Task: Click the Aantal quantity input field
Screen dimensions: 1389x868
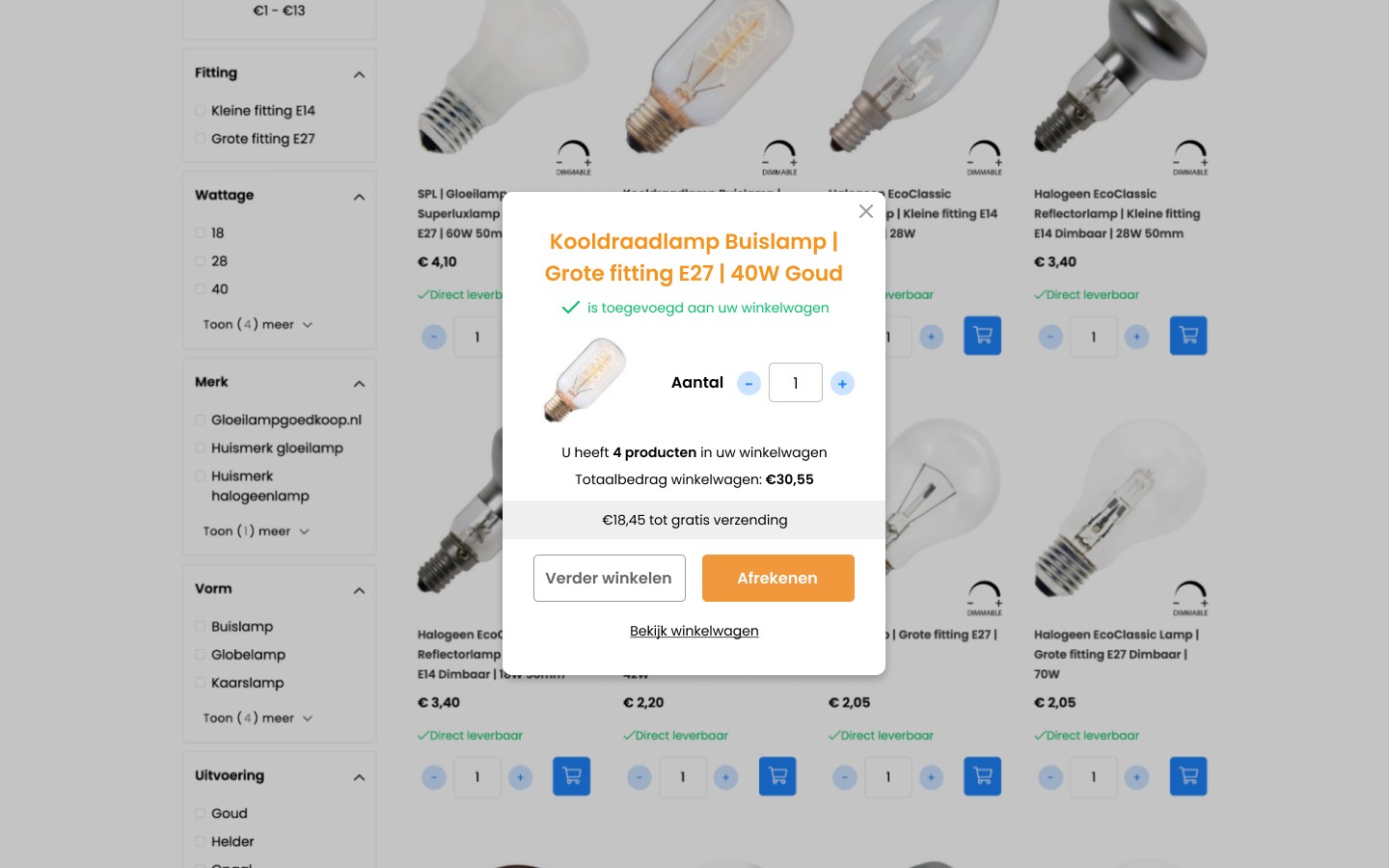Action: [796, 383]
